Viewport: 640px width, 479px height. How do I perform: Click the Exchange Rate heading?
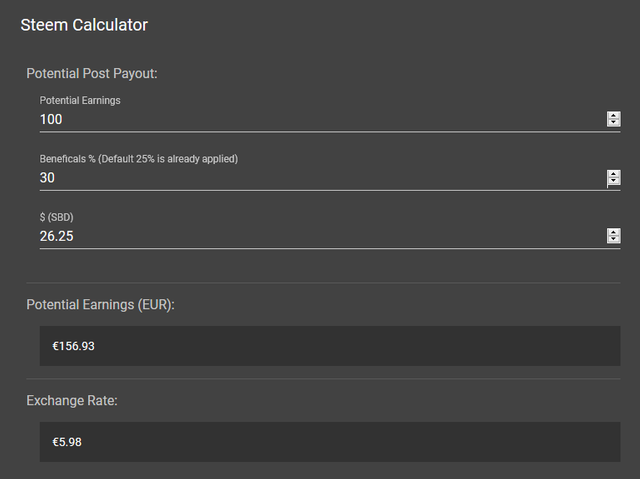tap(72, 401)
